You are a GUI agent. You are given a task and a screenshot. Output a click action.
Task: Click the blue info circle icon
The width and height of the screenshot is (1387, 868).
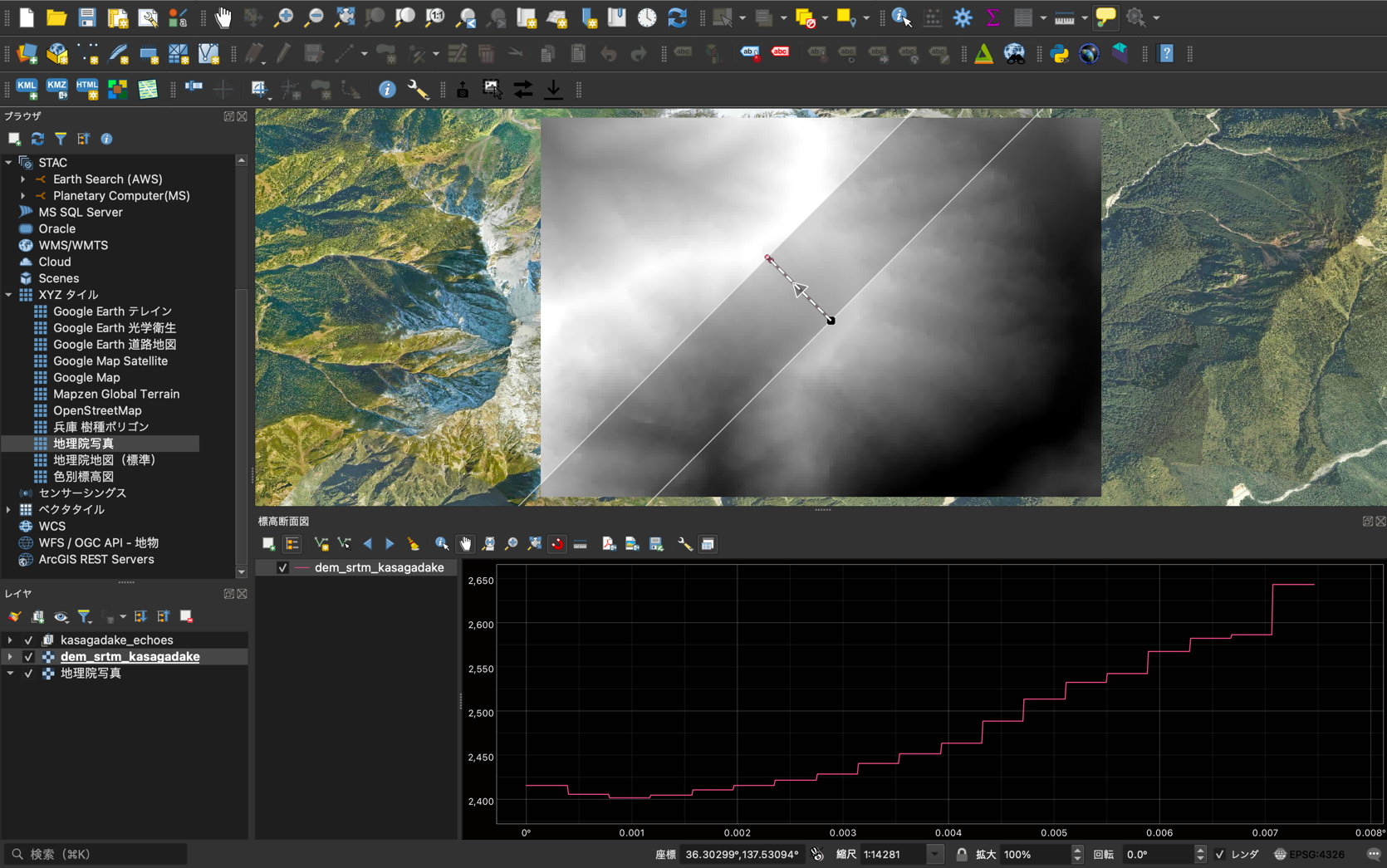[387, 89]
